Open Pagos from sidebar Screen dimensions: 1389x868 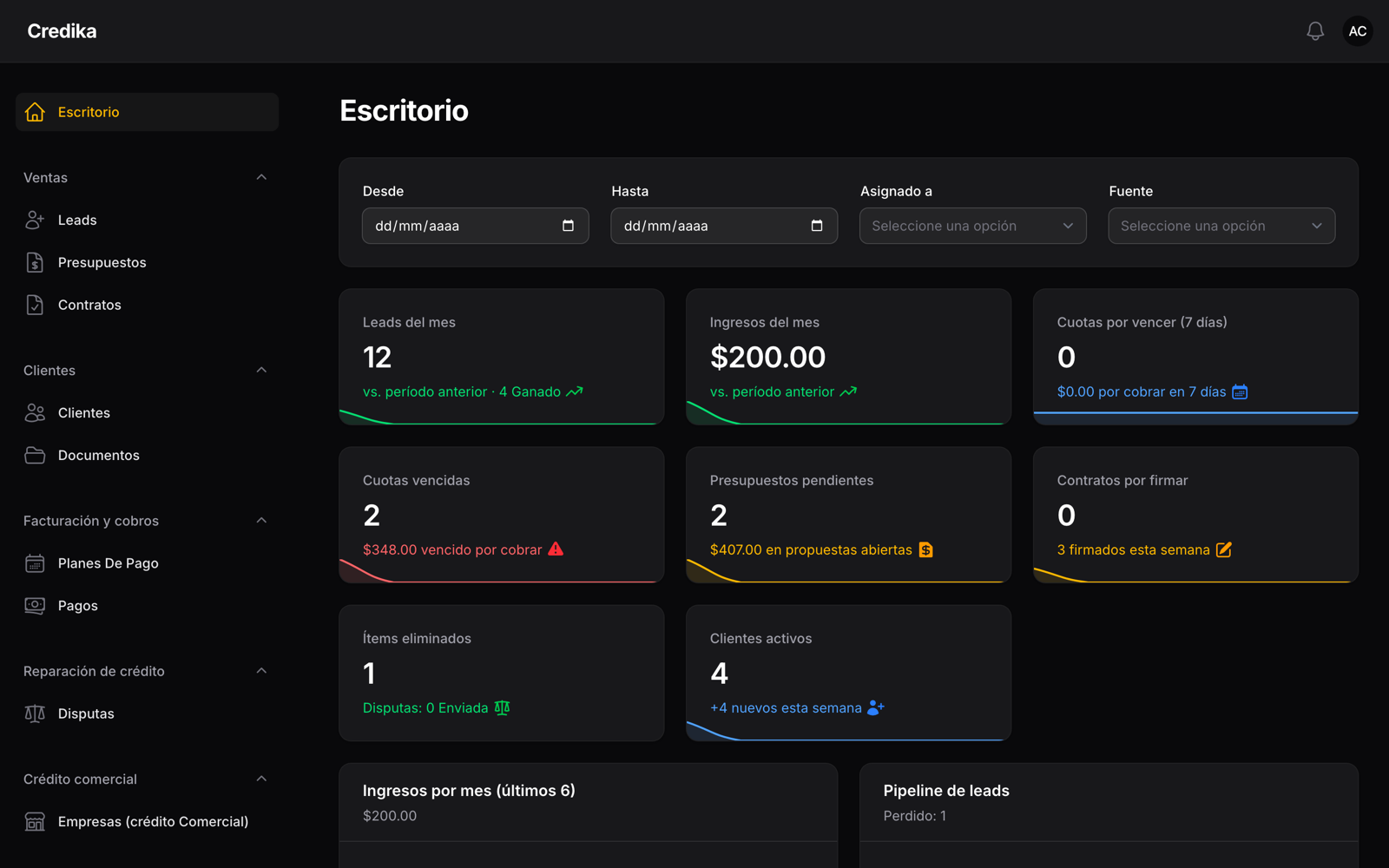pyautogui.click(x=147, y=606)
